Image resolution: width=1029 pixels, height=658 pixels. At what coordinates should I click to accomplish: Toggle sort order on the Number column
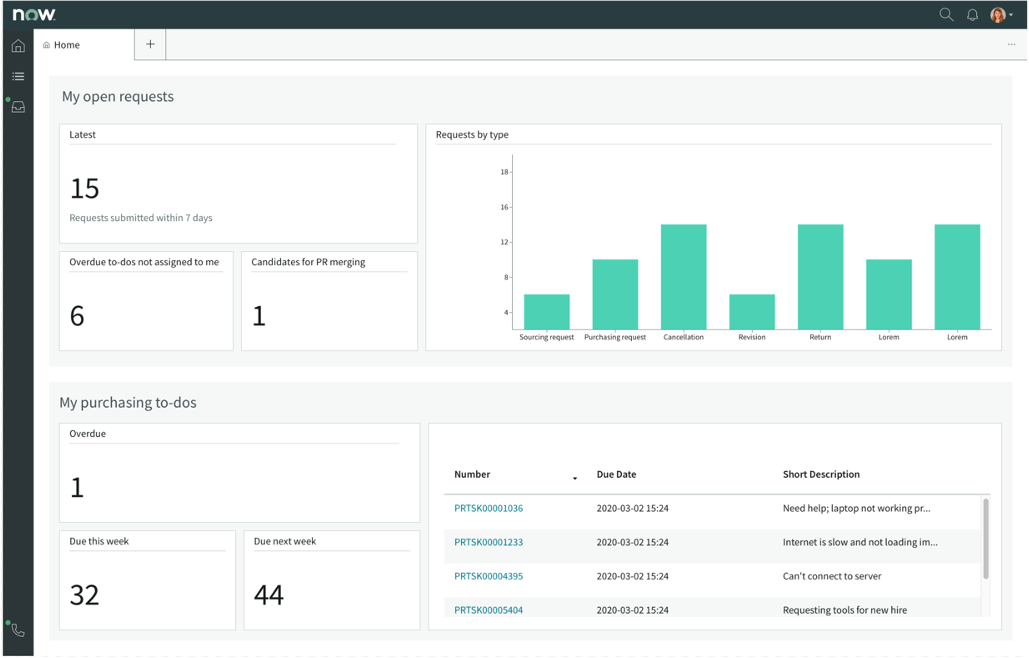tap(575, 479)
